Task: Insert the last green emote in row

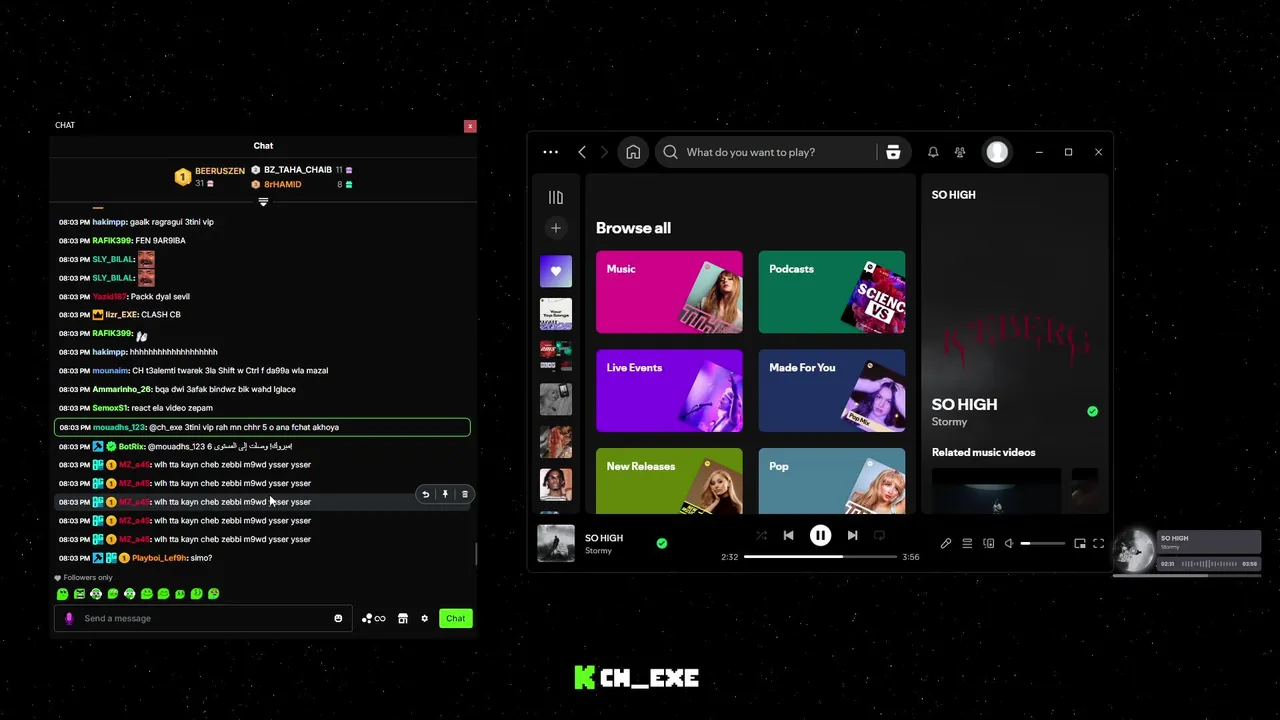Action: click(x=213, y=594)
